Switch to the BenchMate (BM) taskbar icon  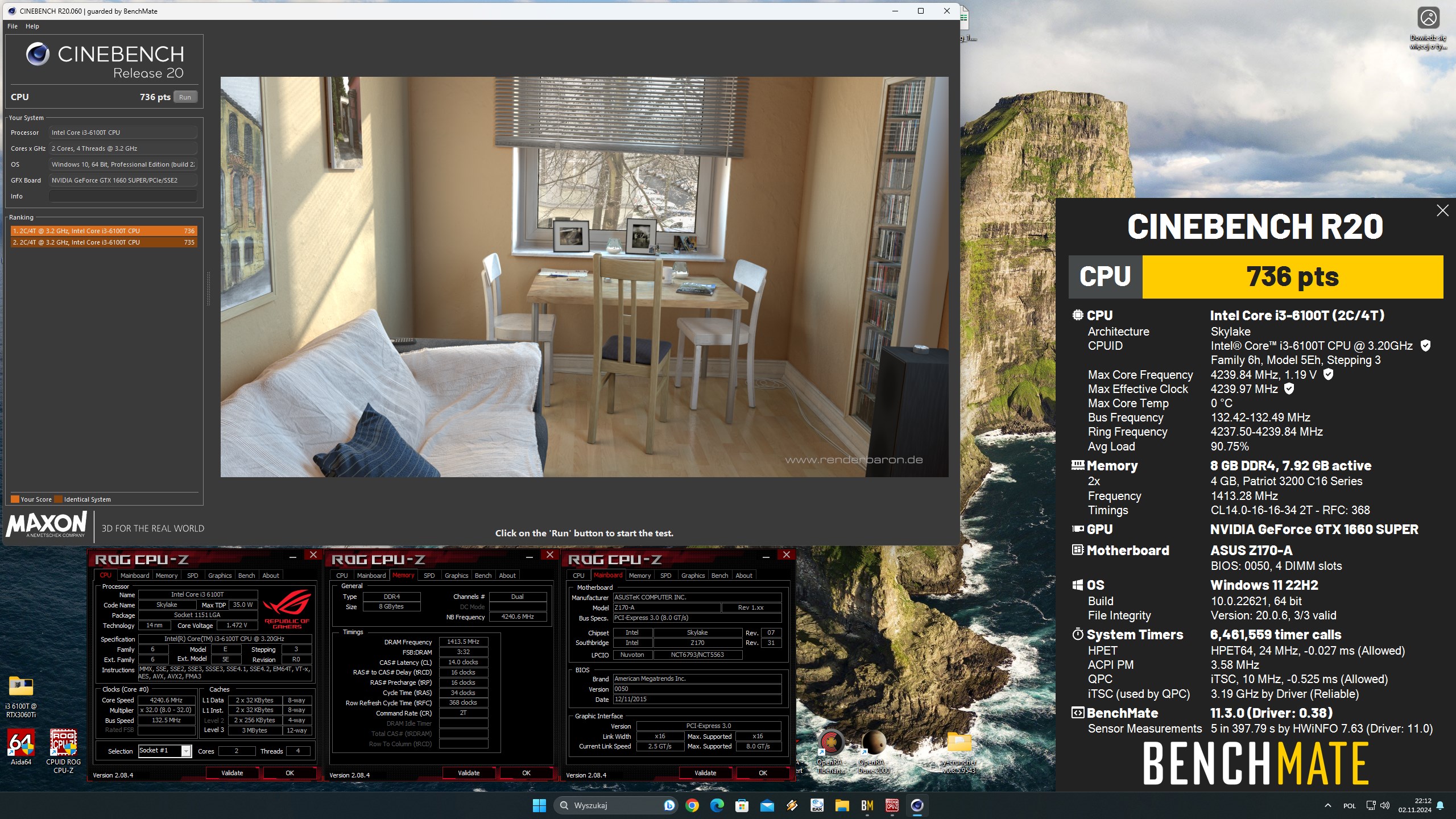(x=867, y=805)
